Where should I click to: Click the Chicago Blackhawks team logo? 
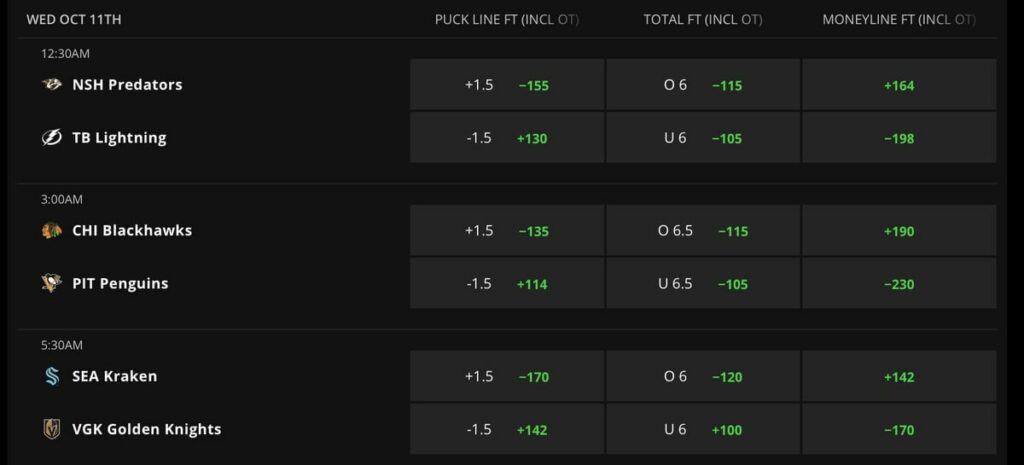52,231
